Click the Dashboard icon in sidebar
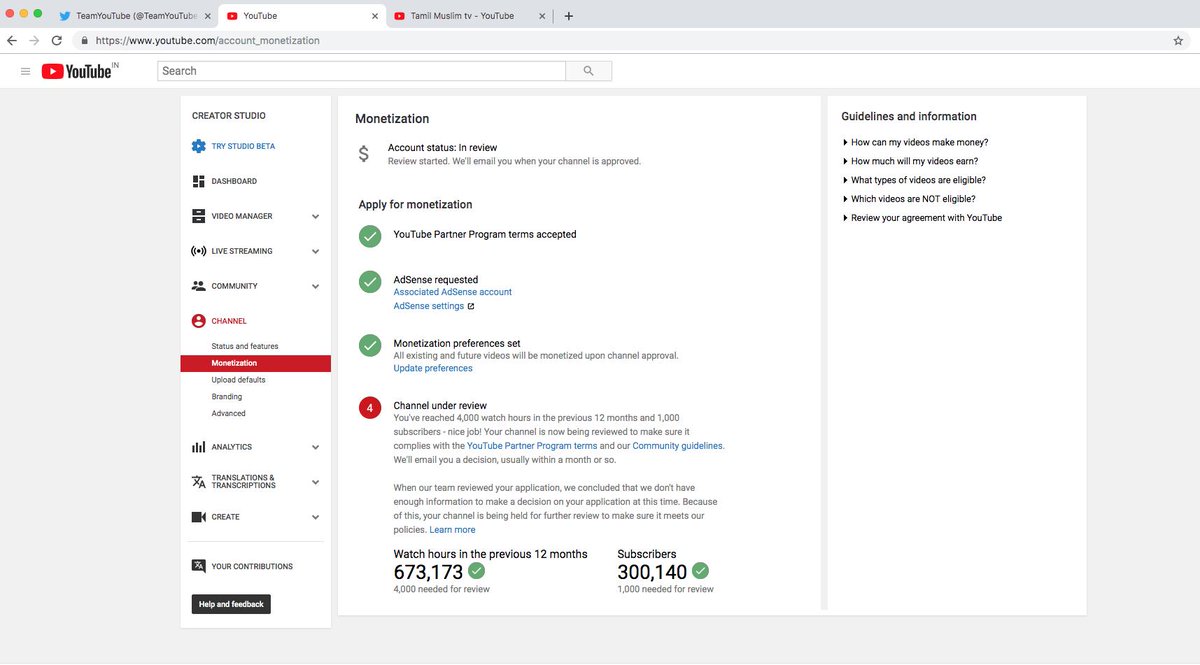Image resolution: width=1200 pixels, height=665 pixels. (198, 181)
